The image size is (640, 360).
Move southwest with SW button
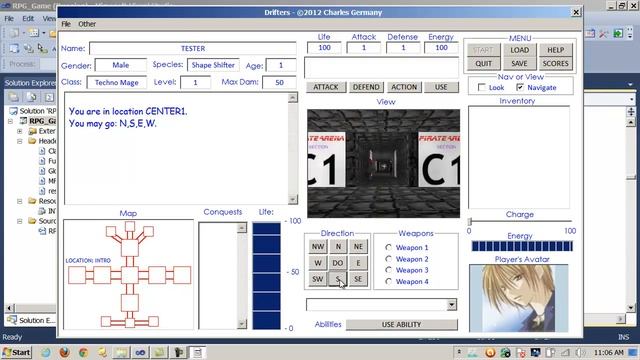318,279
